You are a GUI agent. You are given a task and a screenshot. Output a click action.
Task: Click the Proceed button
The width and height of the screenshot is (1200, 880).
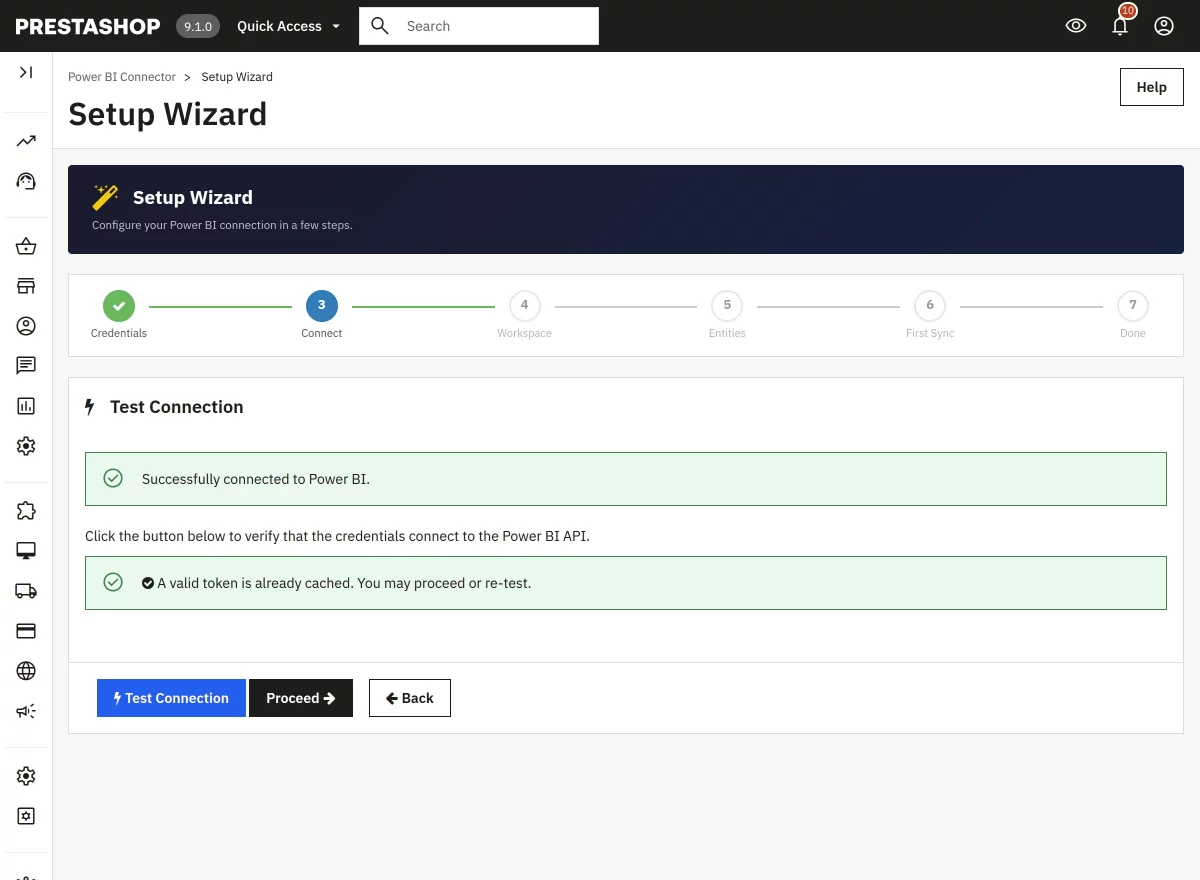coord(301,698)
